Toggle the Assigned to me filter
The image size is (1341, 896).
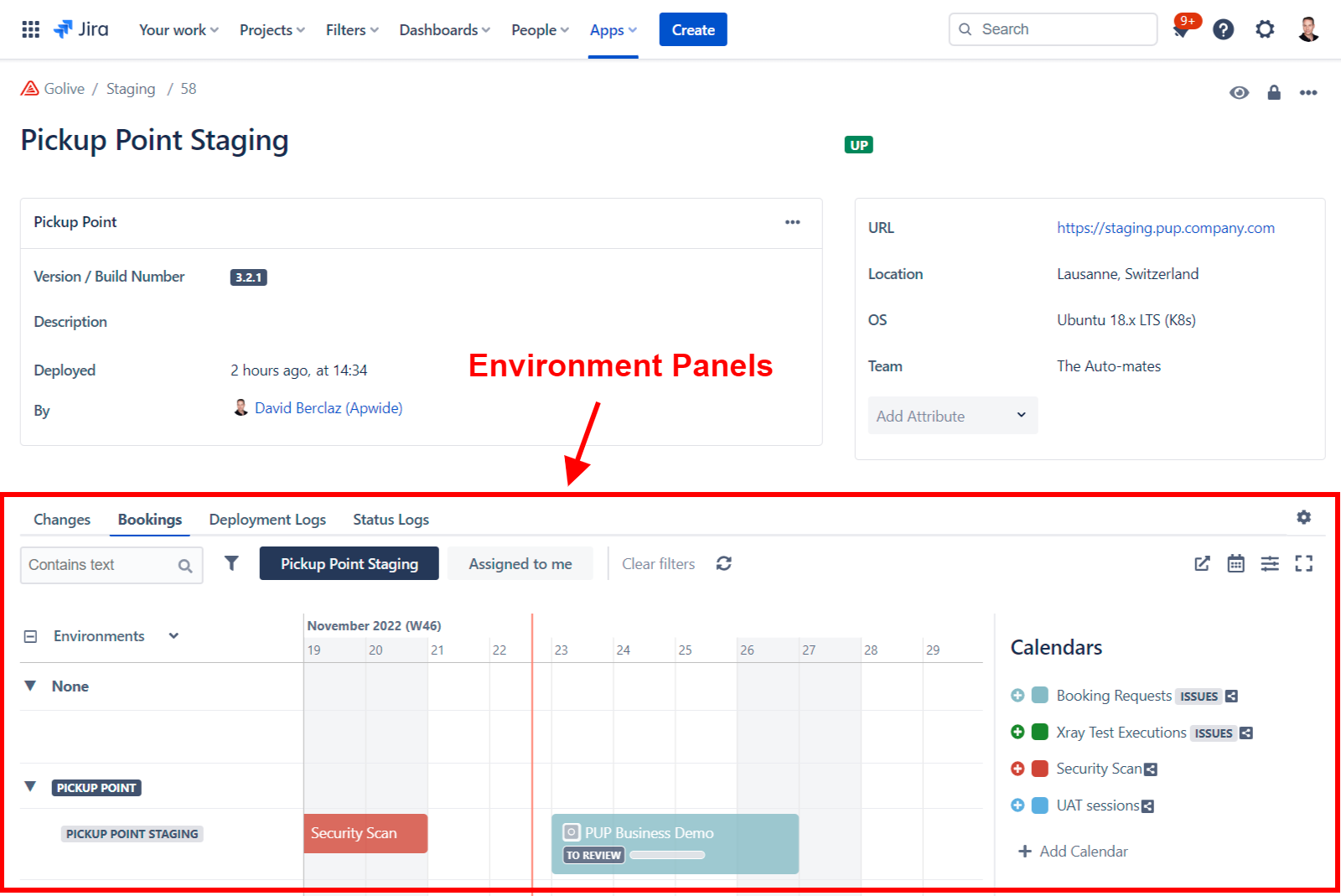(x=520, y=563)
